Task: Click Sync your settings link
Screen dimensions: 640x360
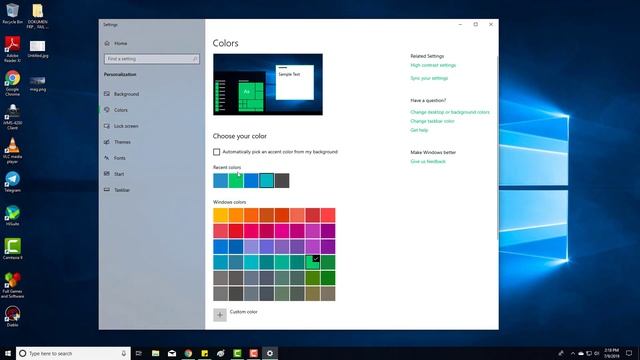Action: [429, 78]
